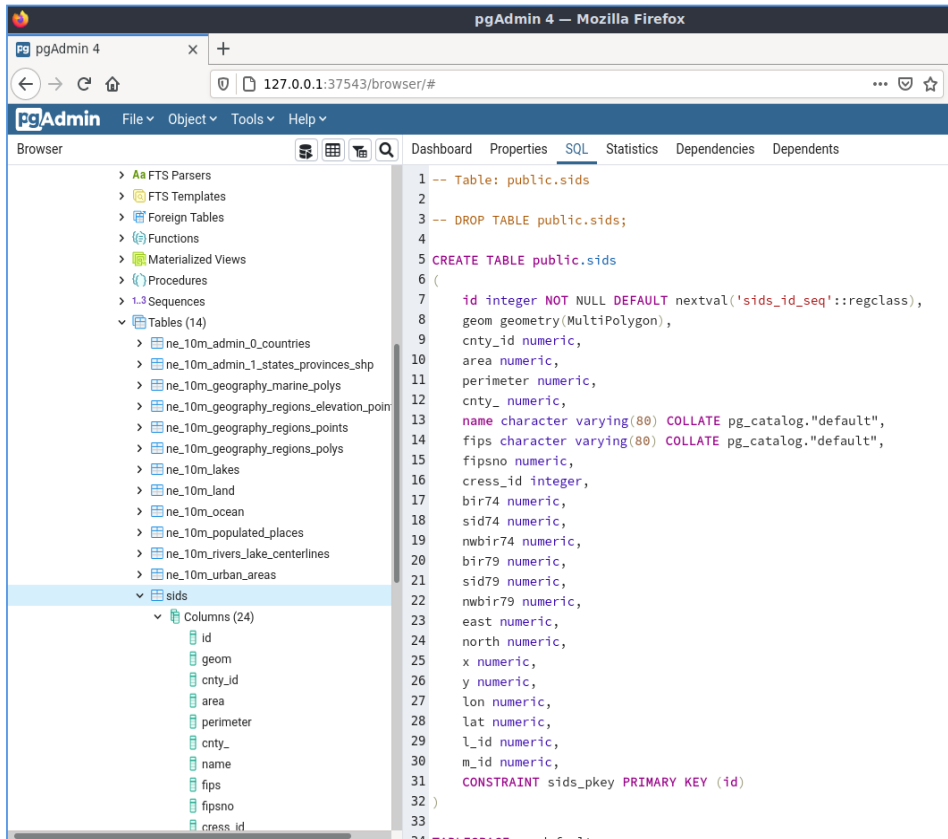Click line 5 CREATE TABLE statement
The width and height of the screenshot is (948, 839).
[524, 260]
